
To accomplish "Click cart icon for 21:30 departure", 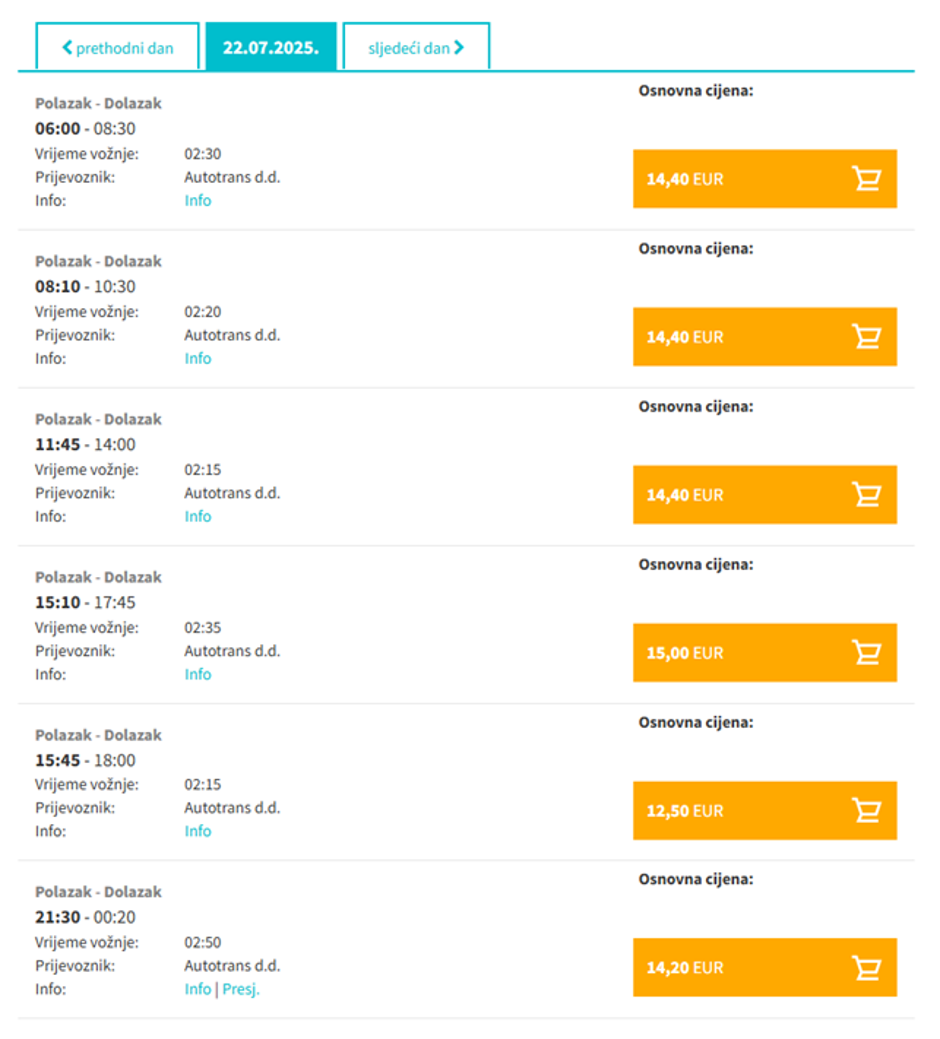I will click(866, 967).
